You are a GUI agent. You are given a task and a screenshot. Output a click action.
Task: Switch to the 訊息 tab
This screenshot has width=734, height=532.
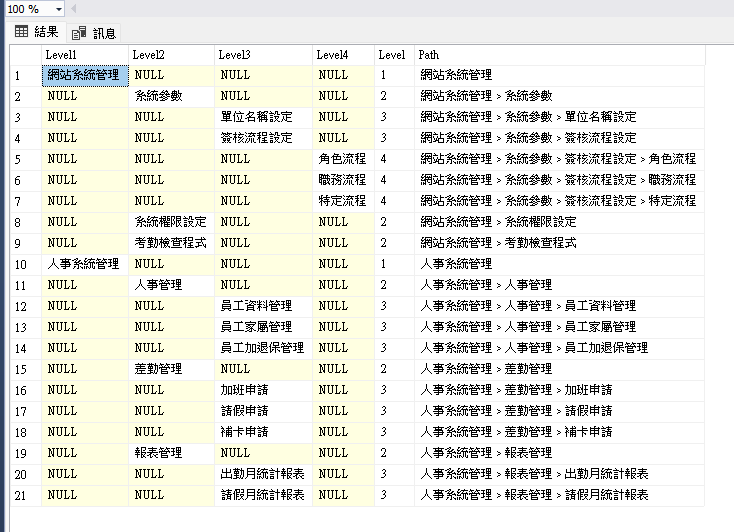(94, 33)
